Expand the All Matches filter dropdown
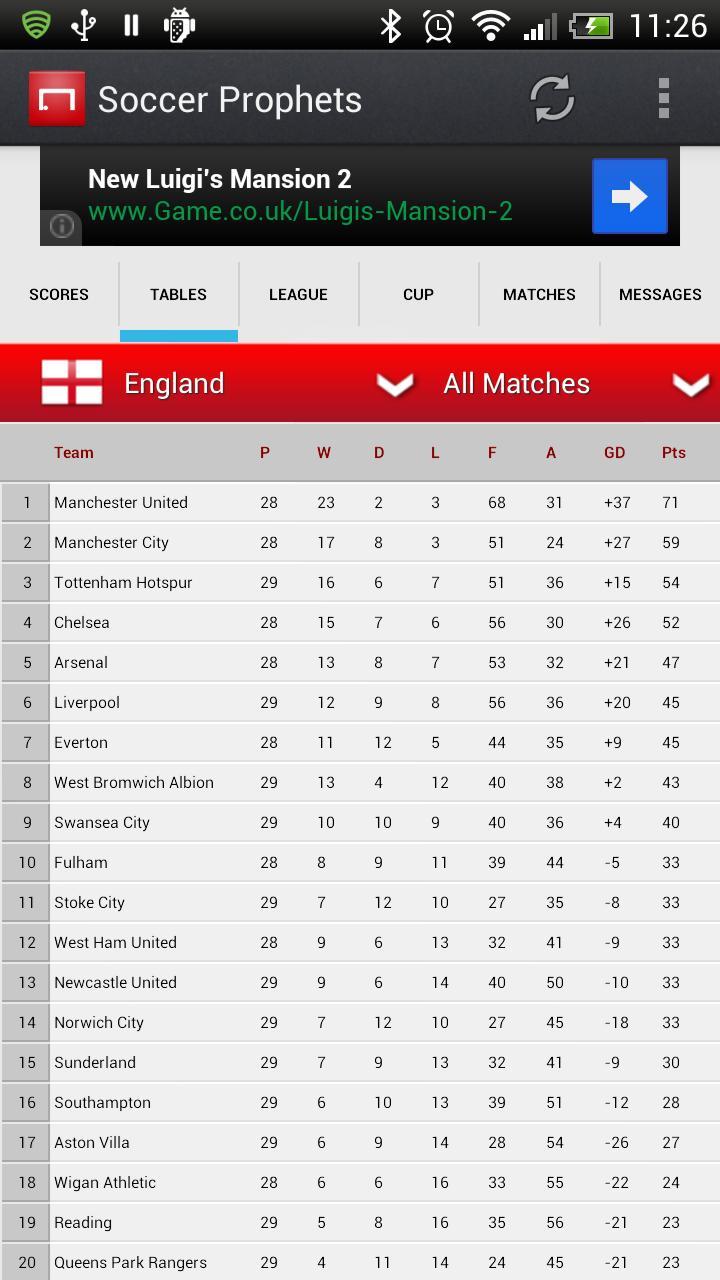Screen dimensions: 720x1280 point(690,384)
